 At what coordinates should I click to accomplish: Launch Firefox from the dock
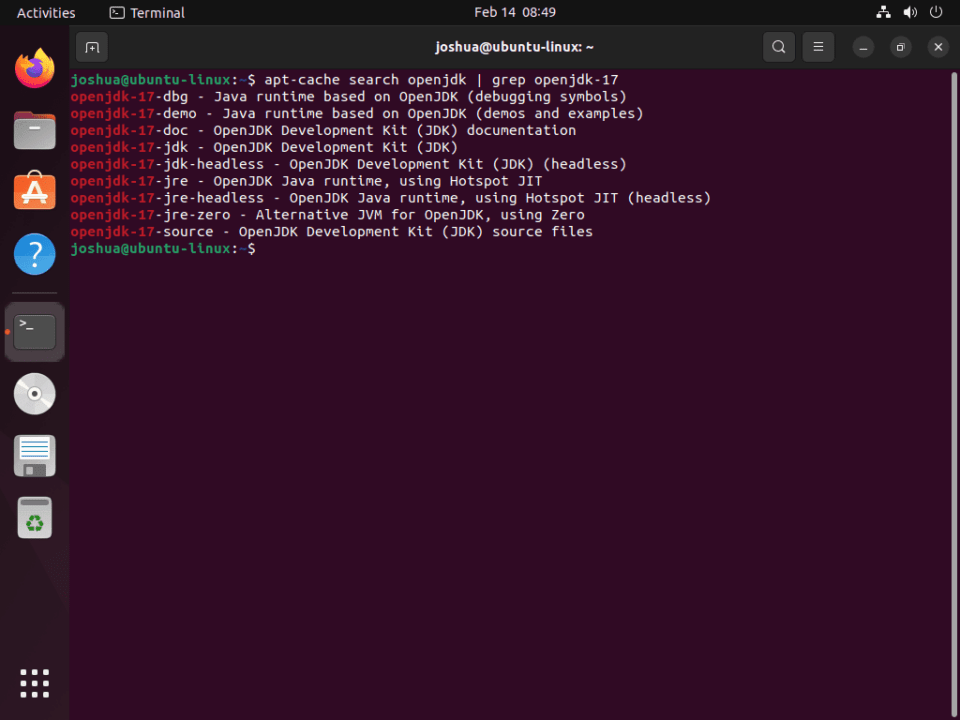[x=34, y=68]
